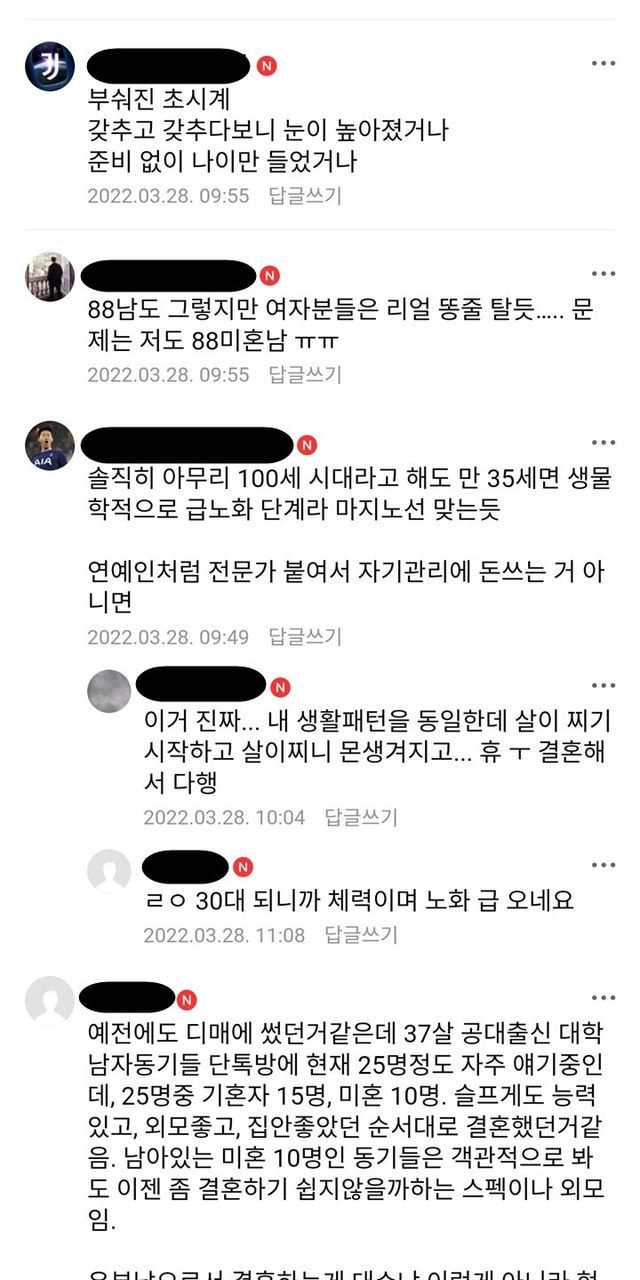Click the N badge on the 솔직히 아무리 commenter
640x1280 pixels.
pos(307,444)
